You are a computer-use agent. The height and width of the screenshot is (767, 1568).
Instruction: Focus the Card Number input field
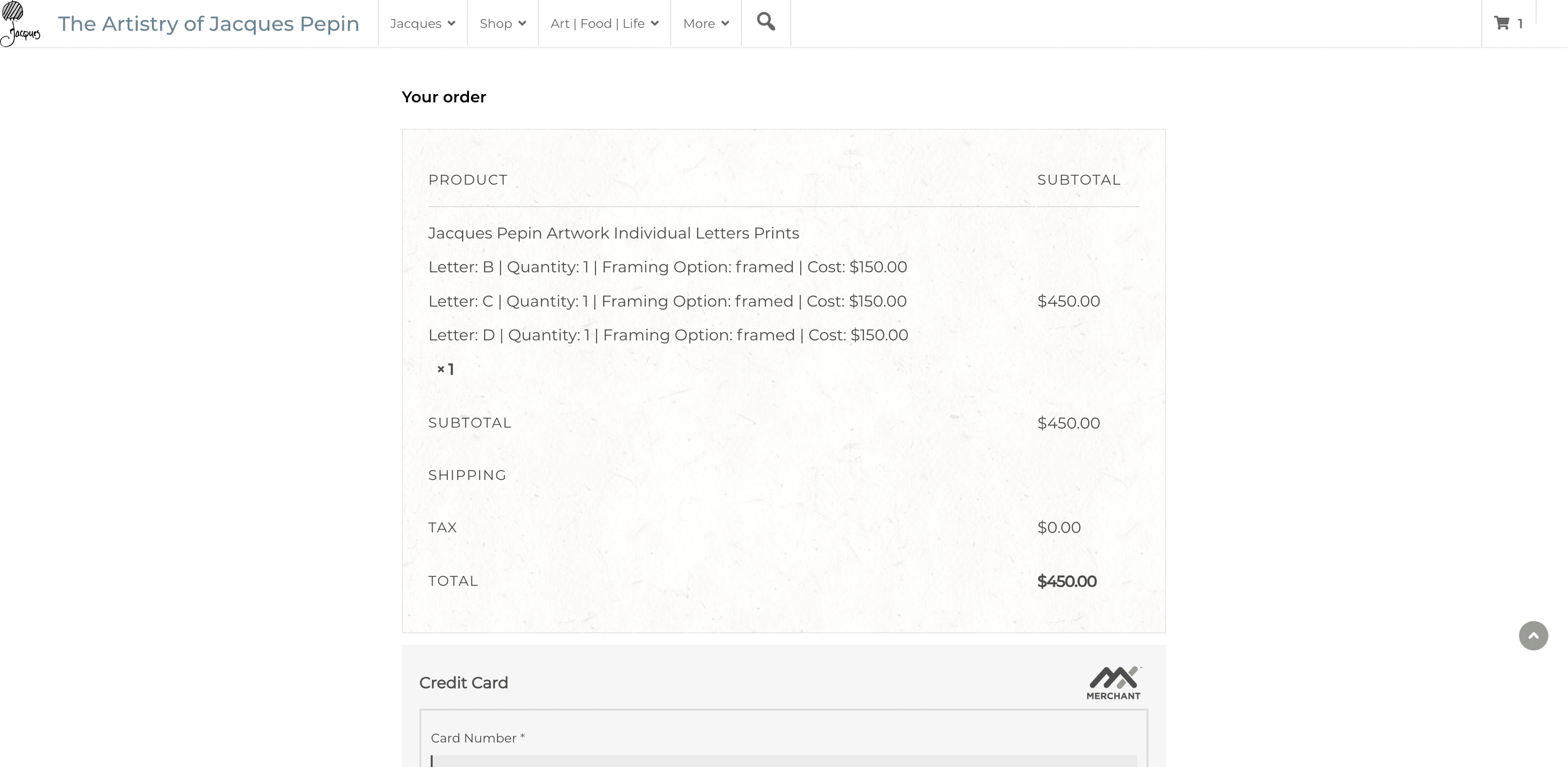click(784, 760)
